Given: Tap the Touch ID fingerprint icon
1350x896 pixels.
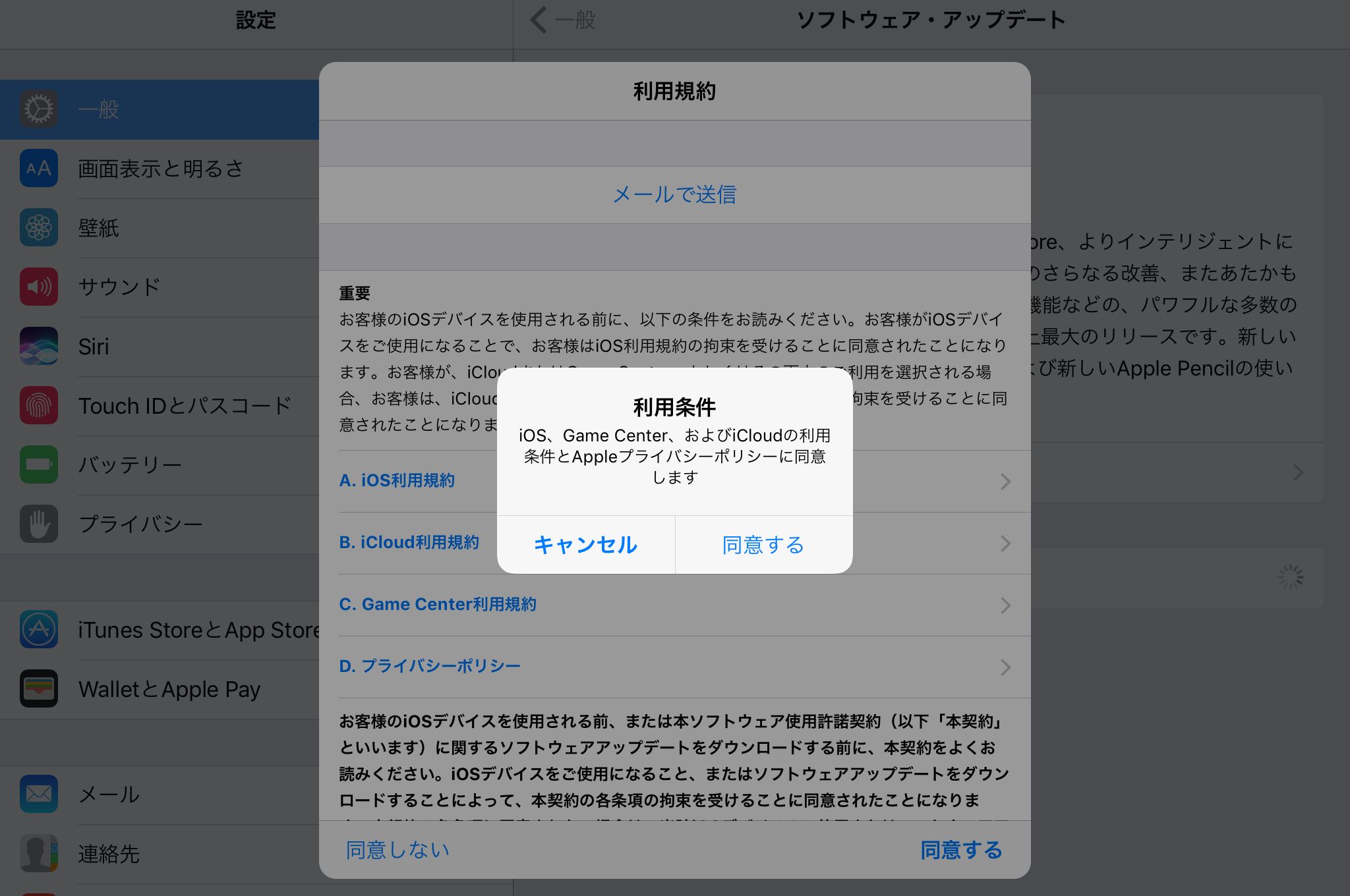Looking at the screenshot, I should pos(39,405).
